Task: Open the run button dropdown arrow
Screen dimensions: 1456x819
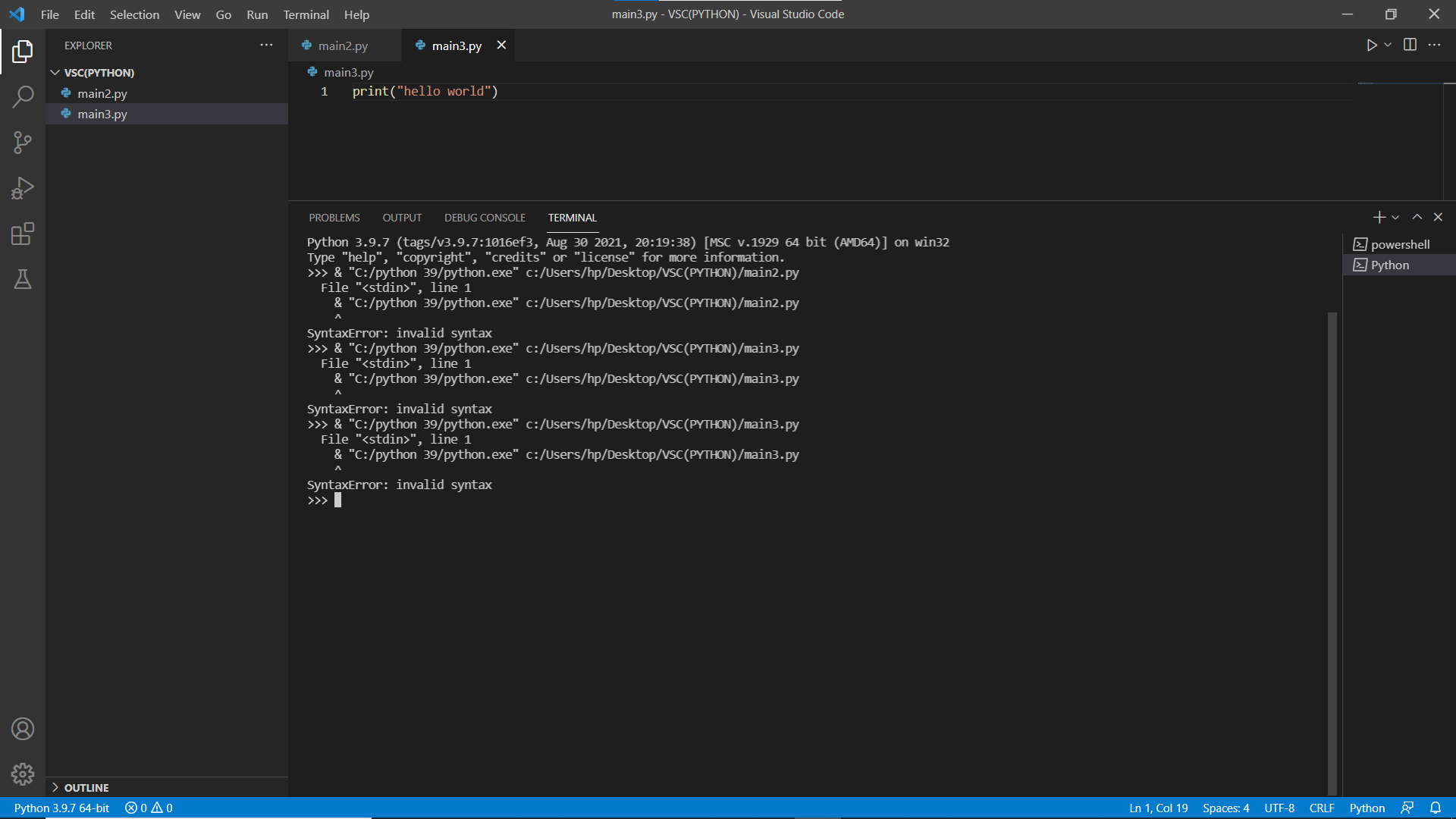Action: click(x=1388, y=45)
